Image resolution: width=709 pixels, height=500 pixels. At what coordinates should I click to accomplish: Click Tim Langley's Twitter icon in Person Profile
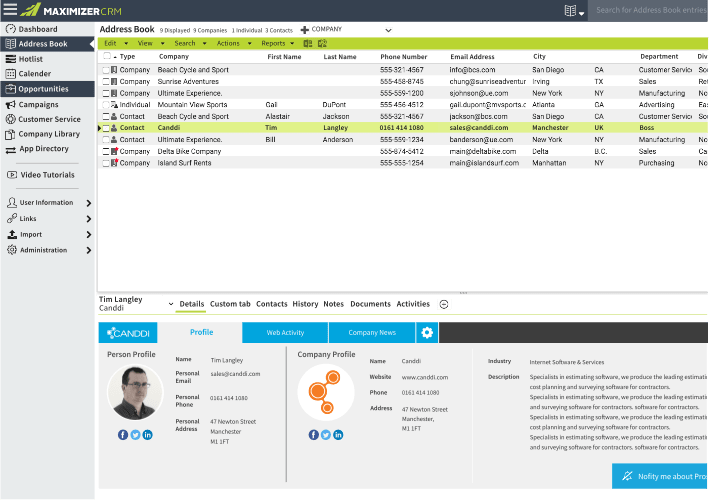[135, 435]
